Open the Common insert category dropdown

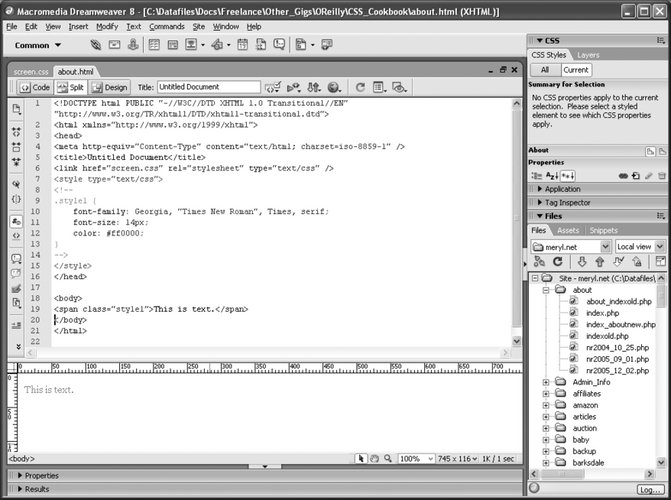pos(38,45)
